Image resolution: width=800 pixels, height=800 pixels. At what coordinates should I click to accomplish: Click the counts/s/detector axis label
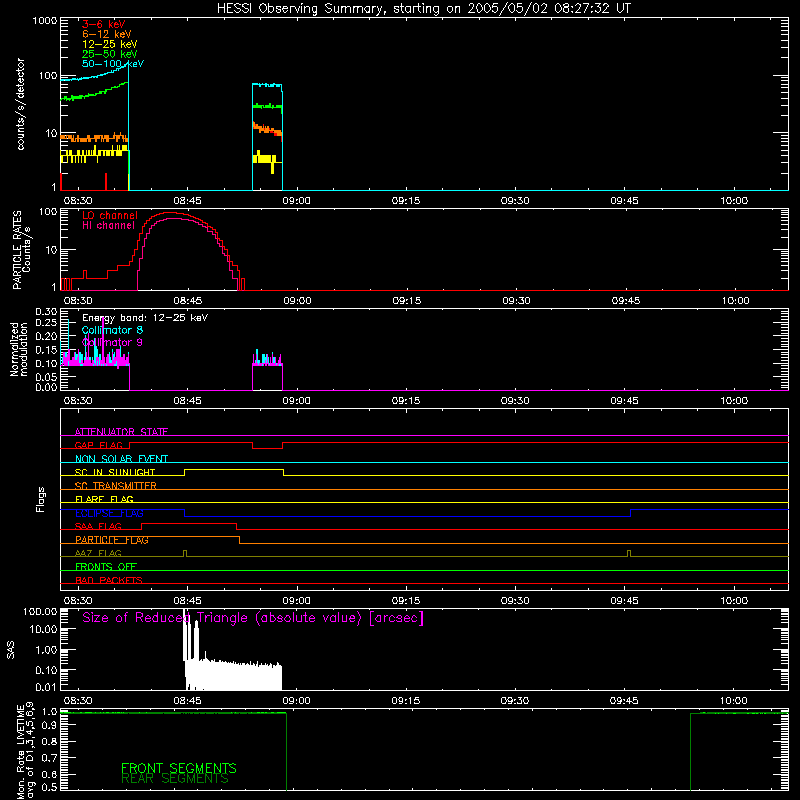[x=20, y=104]
